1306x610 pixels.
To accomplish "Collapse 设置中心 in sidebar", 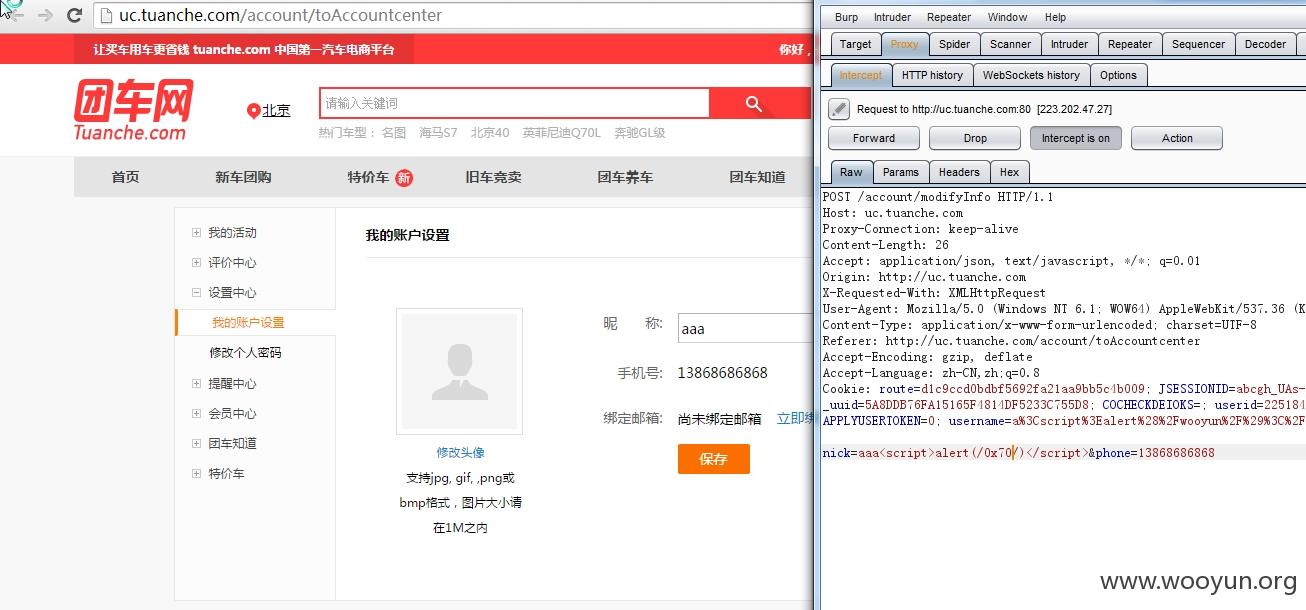I will 196,293.
